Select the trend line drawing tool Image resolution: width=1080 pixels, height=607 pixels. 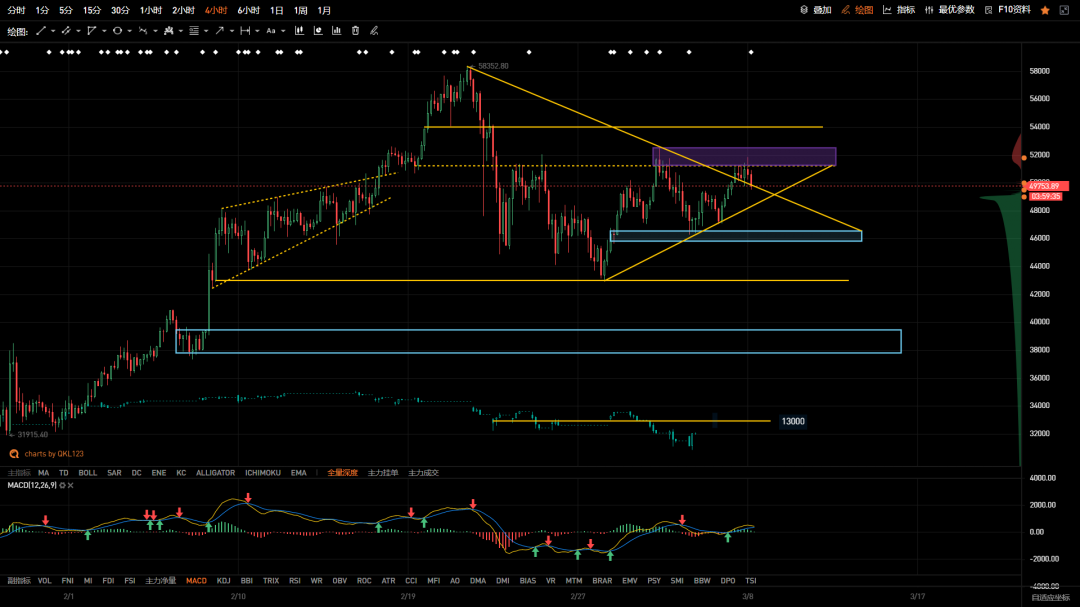pyautogui.click(x=41, y=31)
